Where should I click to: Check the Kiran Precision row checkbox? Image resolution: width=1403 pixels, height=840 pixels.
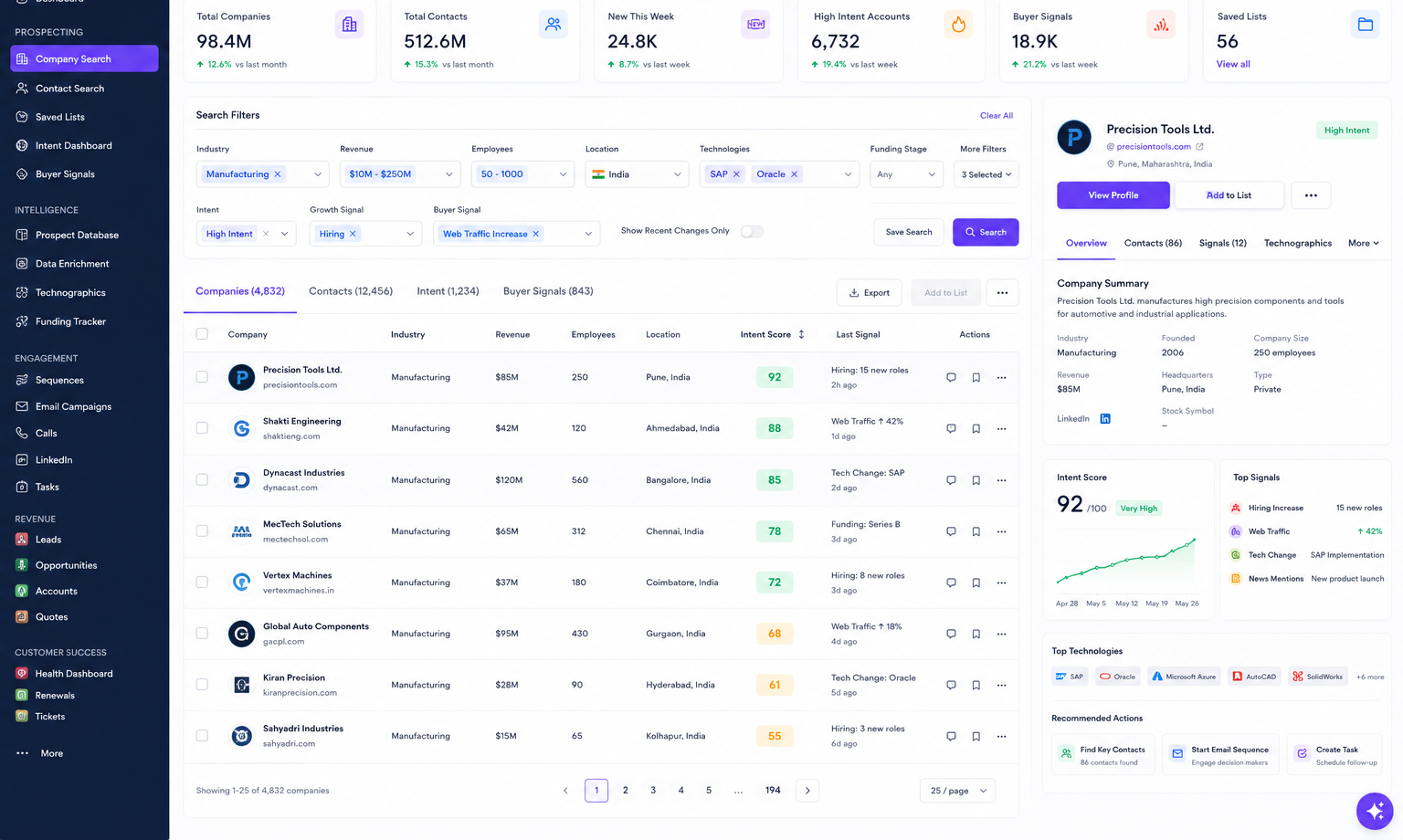[202, 684]
